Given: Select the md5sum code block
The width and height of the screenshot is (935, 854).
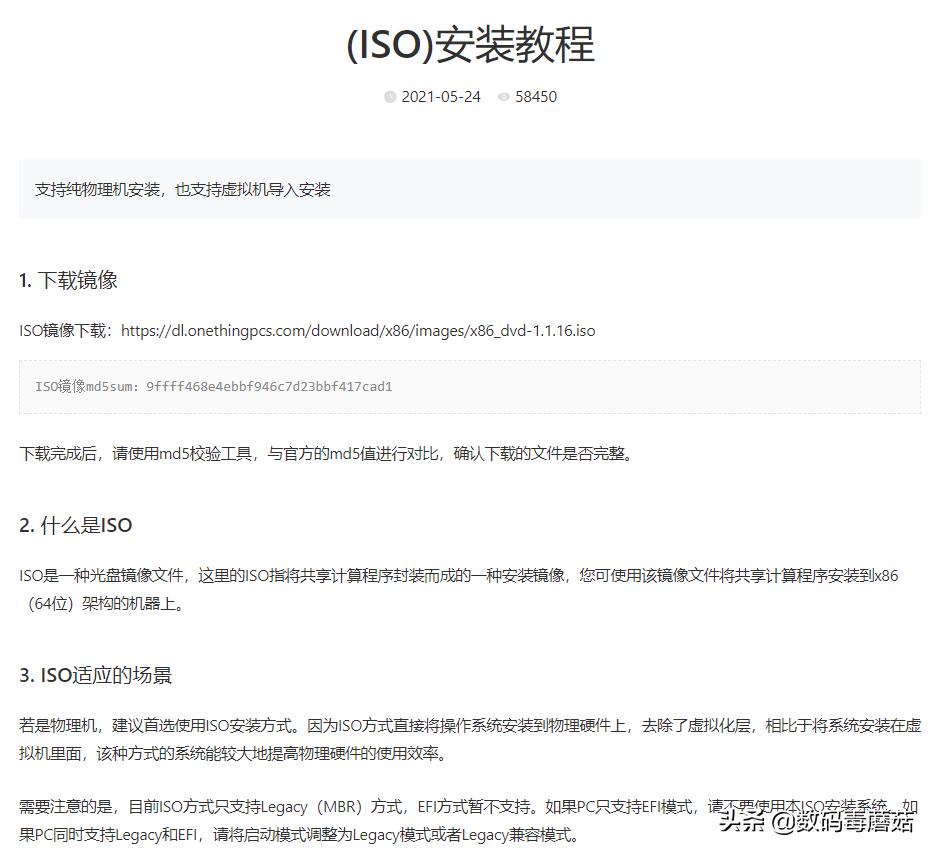Looking at the screenshot, I should coord(468,387).
